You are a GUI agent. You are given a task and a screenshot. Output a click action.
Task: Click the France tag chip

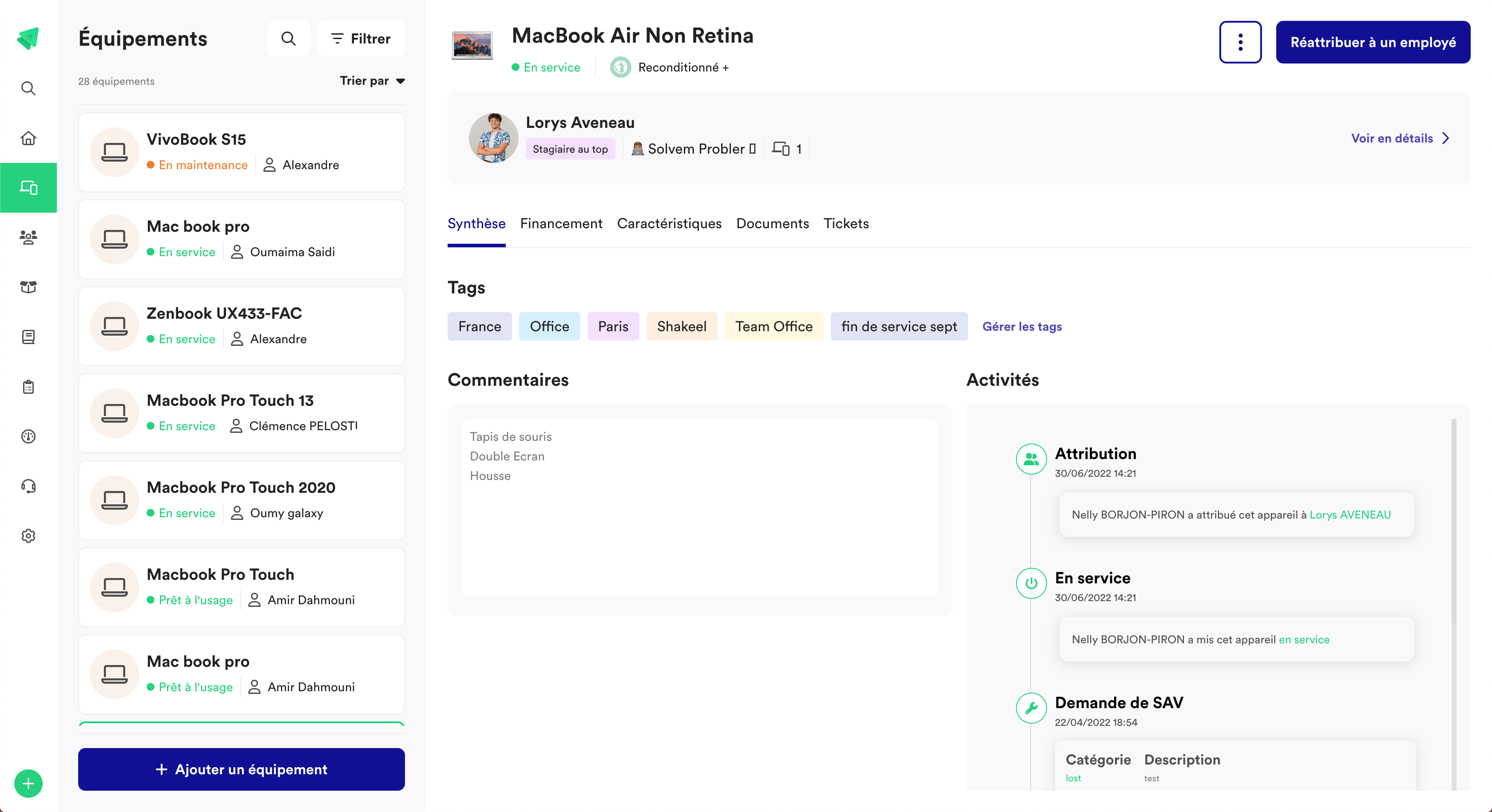[x=480, y=327]
